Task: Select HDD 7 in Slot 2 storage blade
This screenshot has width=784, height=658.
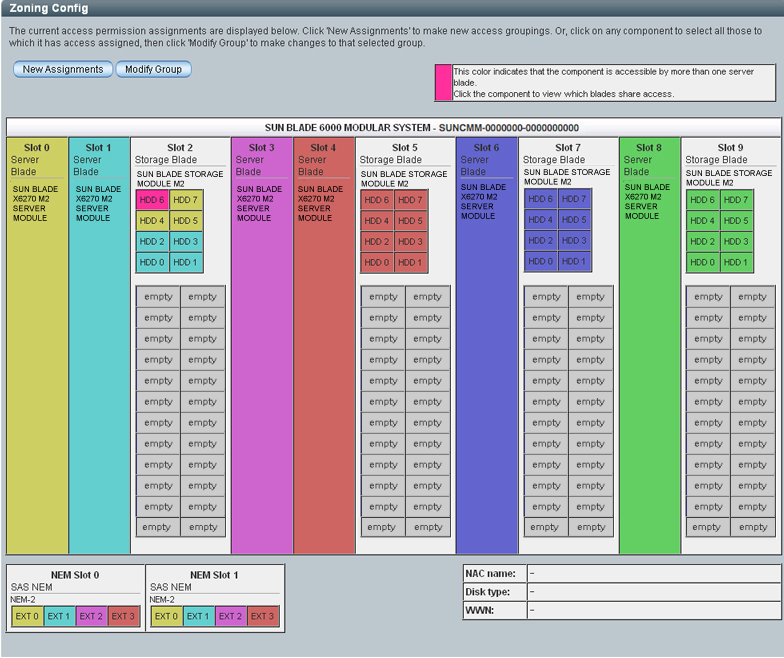Action: (x=186, y=200)
